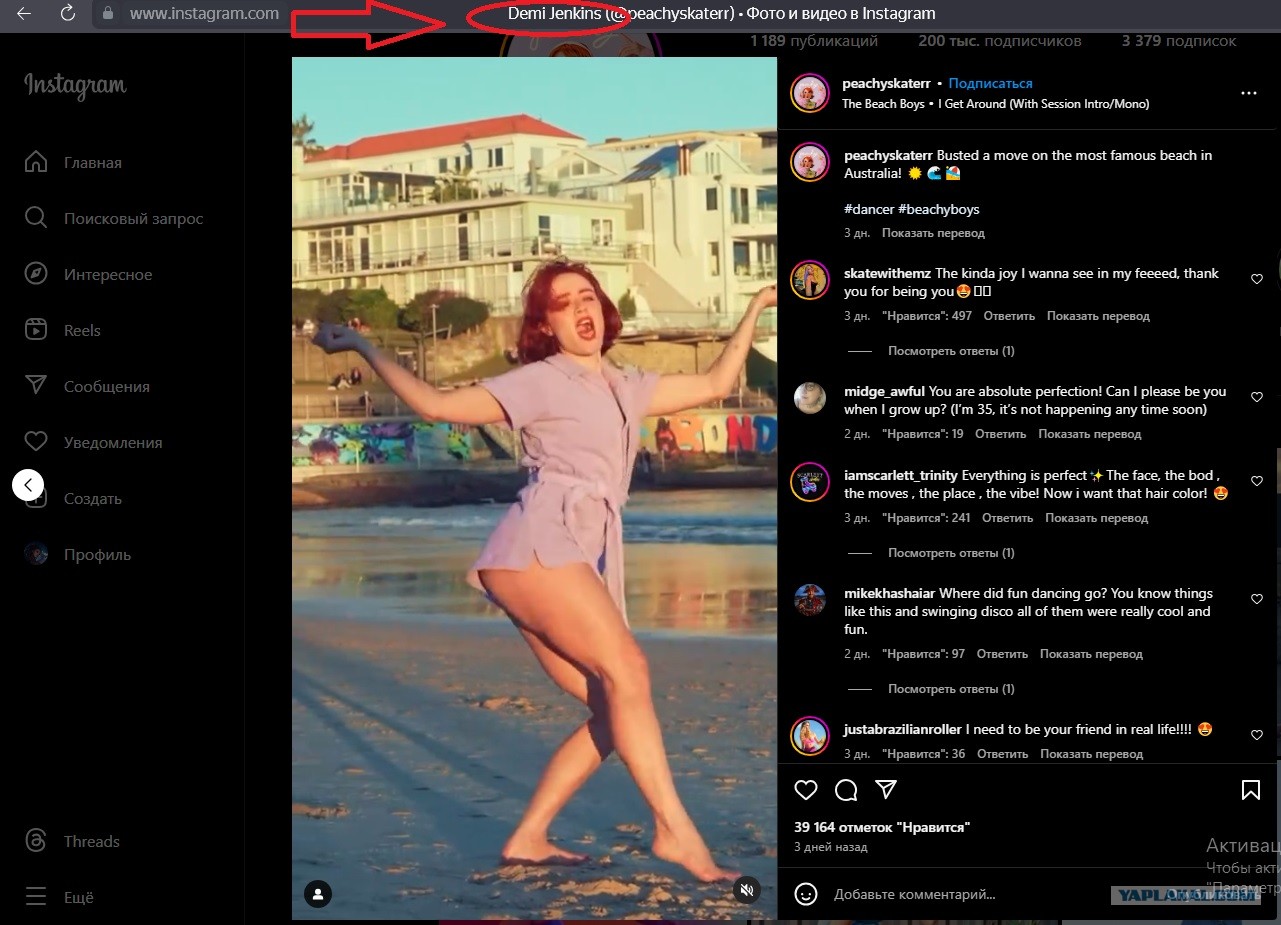Like justabrazilianroller comment heart
The image size is (1281, 925).
[x=1257, y=735]
